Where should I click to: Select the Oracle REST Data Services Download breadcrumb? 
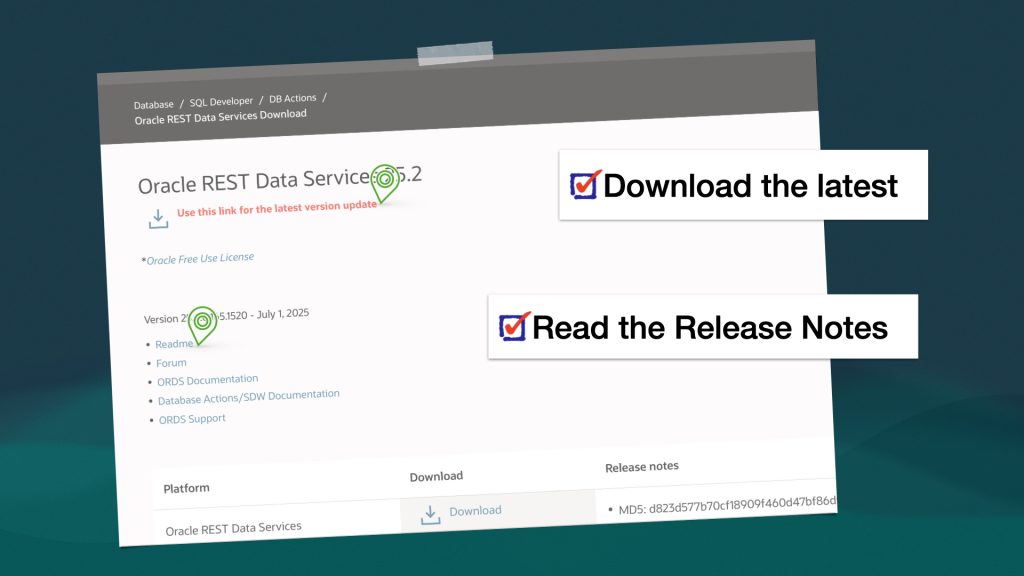coord(221,117)
